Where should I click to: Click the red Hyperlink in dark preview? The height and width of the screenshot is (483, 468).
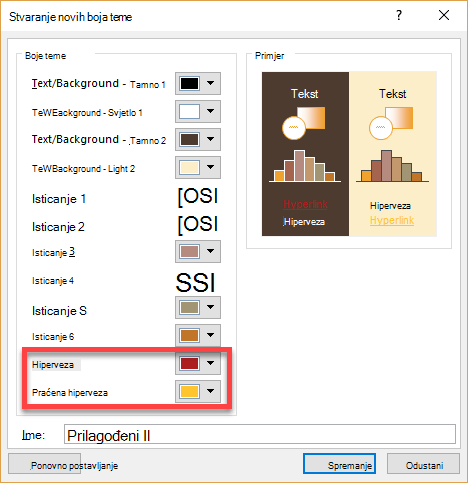coord(305,204)
